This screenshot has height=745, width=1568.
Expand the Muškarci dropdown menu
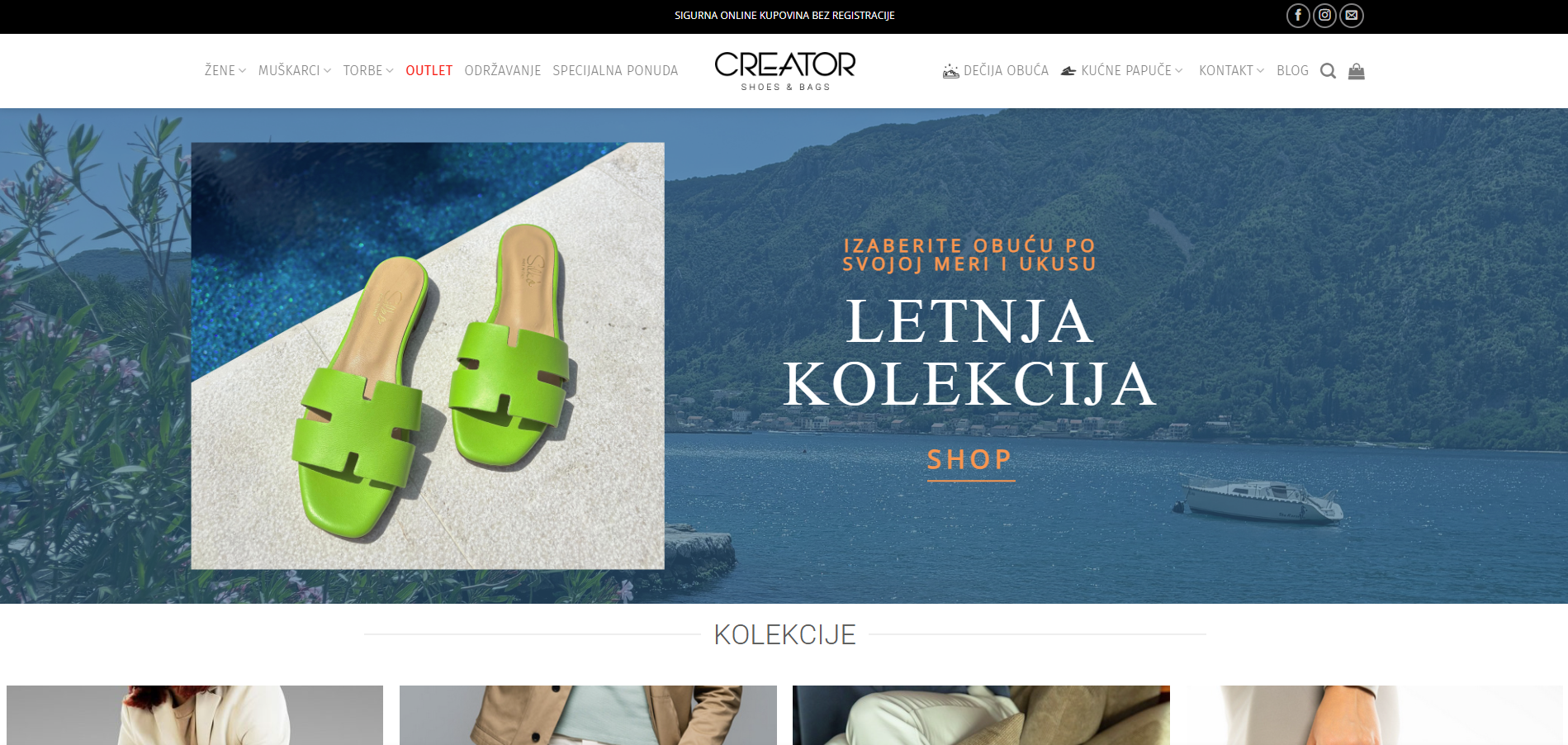pyautogui.click(x=295, y=71)
